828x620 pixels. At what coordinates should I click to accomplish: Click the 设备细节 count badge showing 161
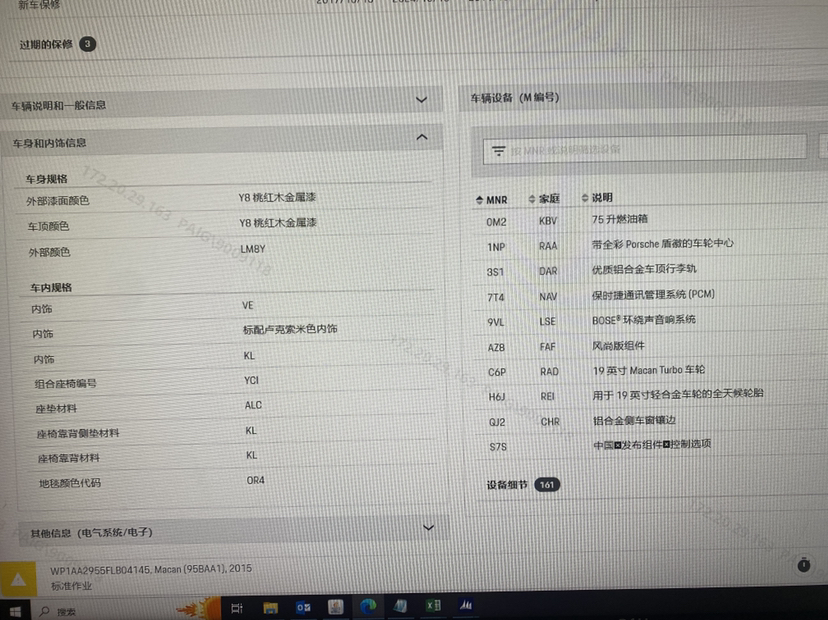[x=547, y=484]
